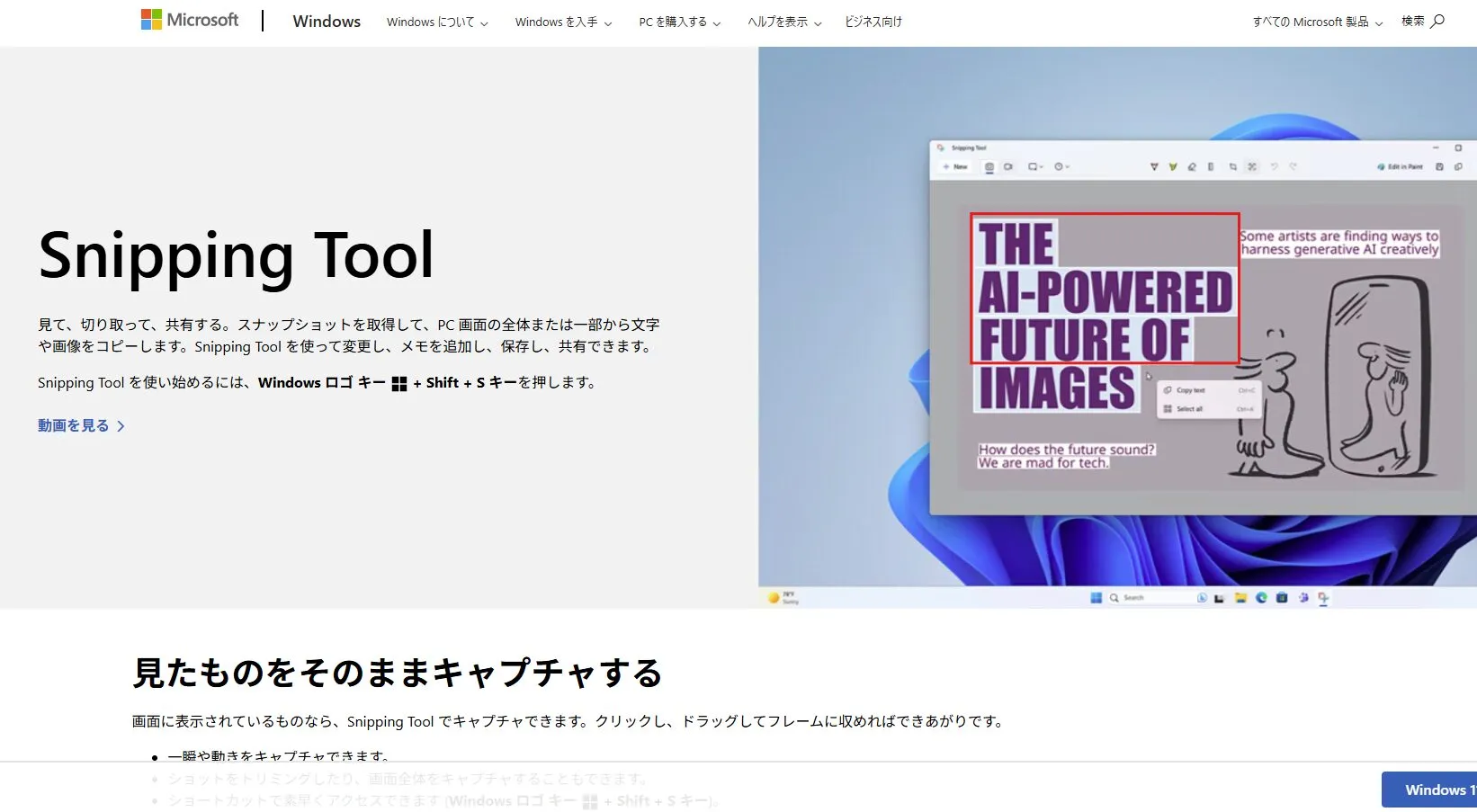
Task: Open the Windows home link
Action: [x=327, y=22]
